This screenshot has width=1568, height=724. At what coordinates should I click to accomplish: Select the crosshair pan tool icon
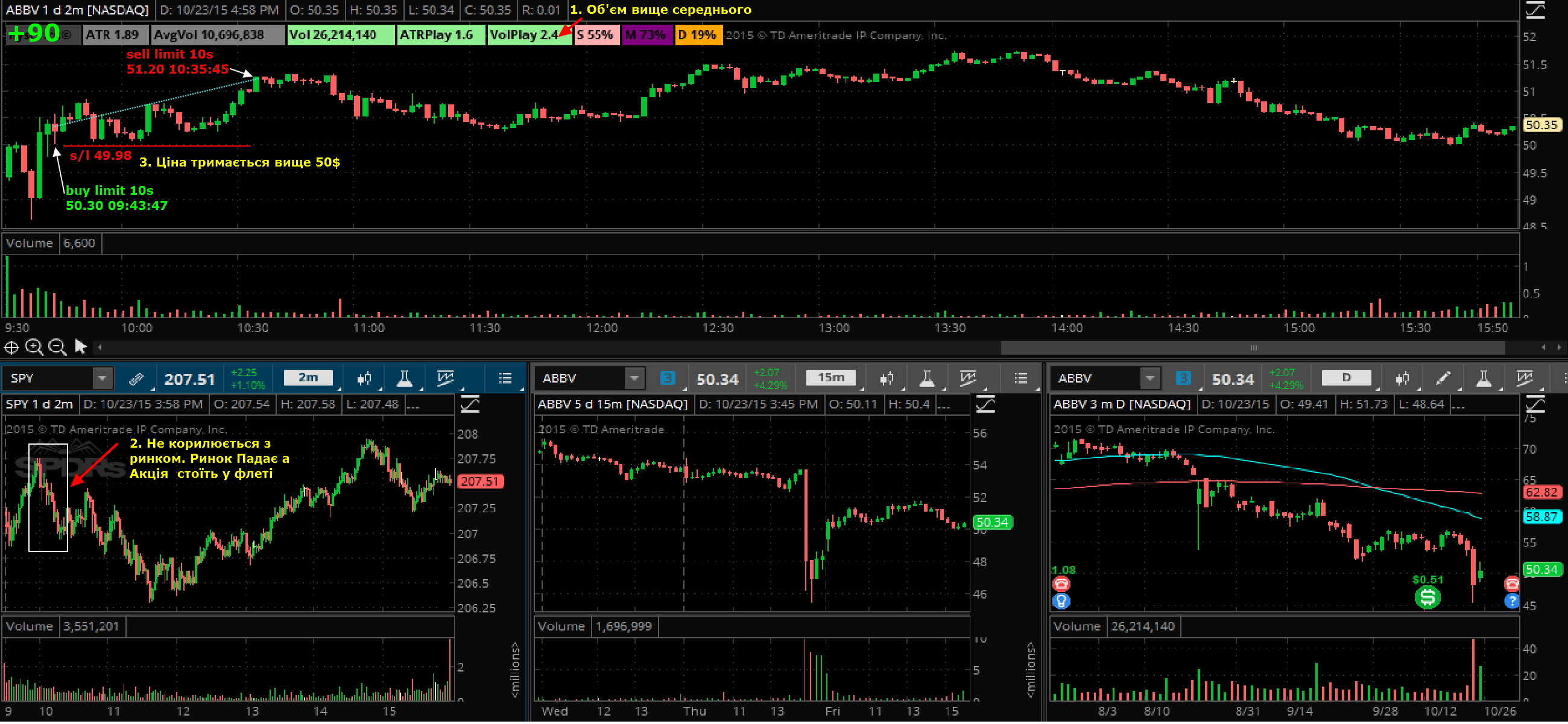[x=11, y=348]
